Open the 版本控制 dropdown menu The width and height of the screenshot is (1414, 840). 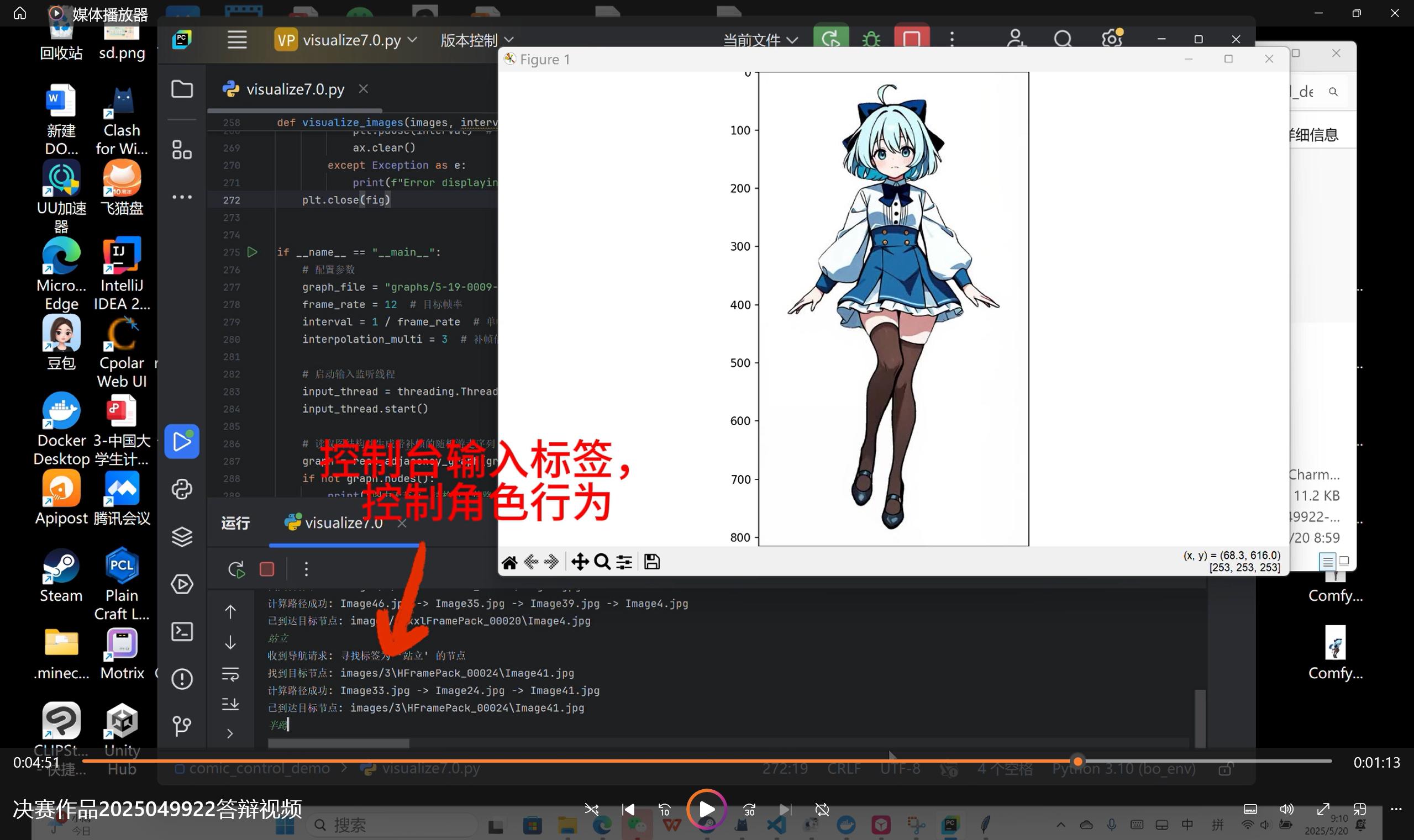point(477,40)
